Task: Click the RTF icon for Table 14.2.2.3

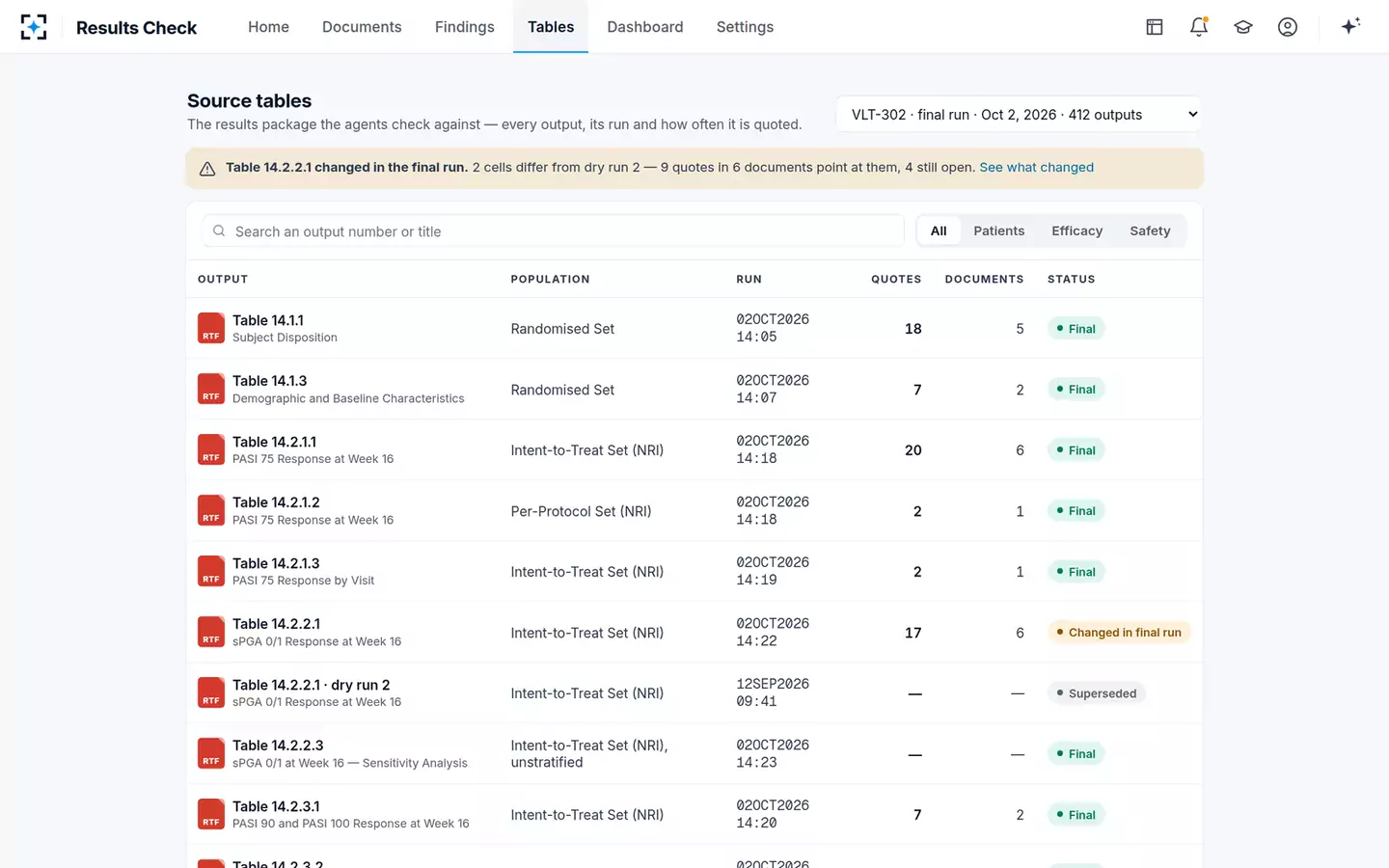Action: click(x=211, y=753)
